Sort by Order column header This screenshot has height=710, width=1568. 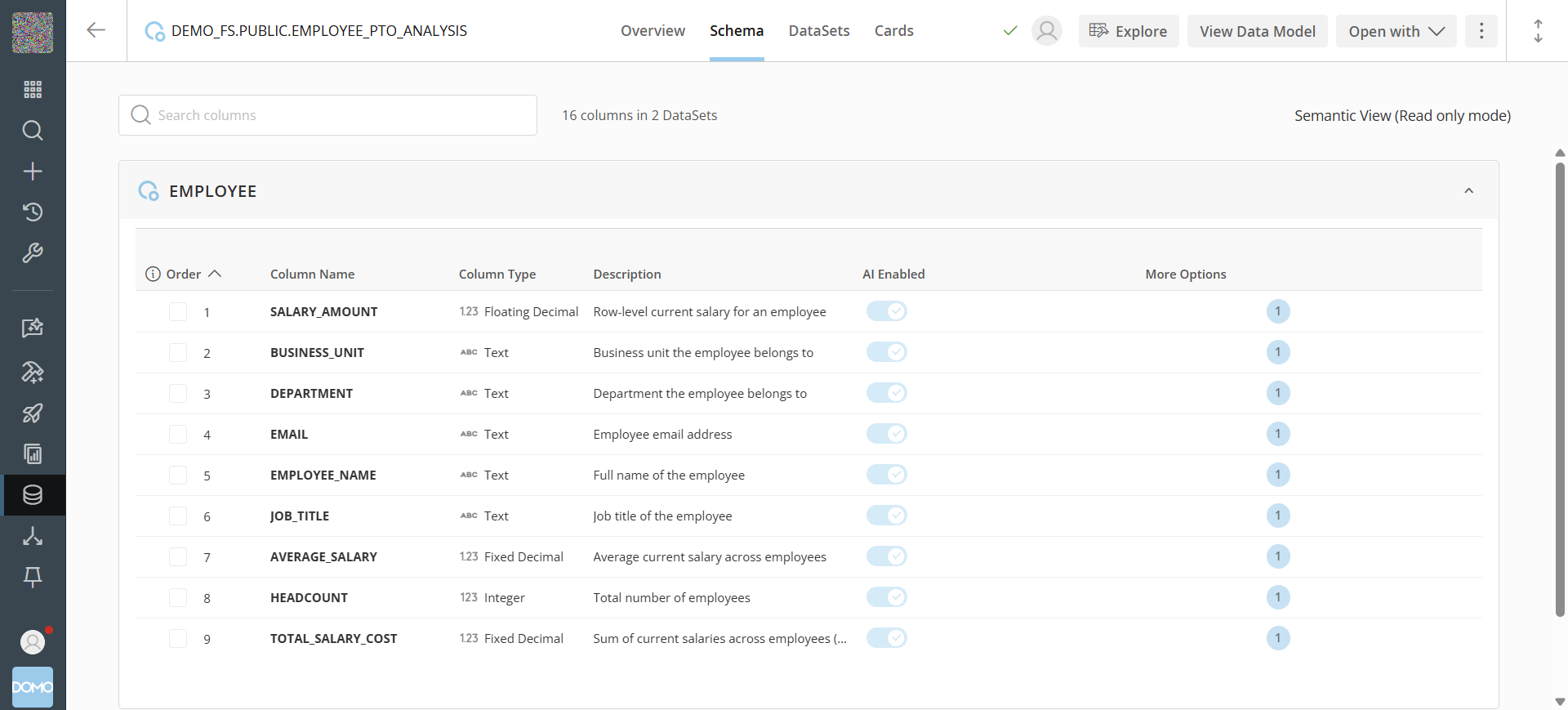pos(194,274)
